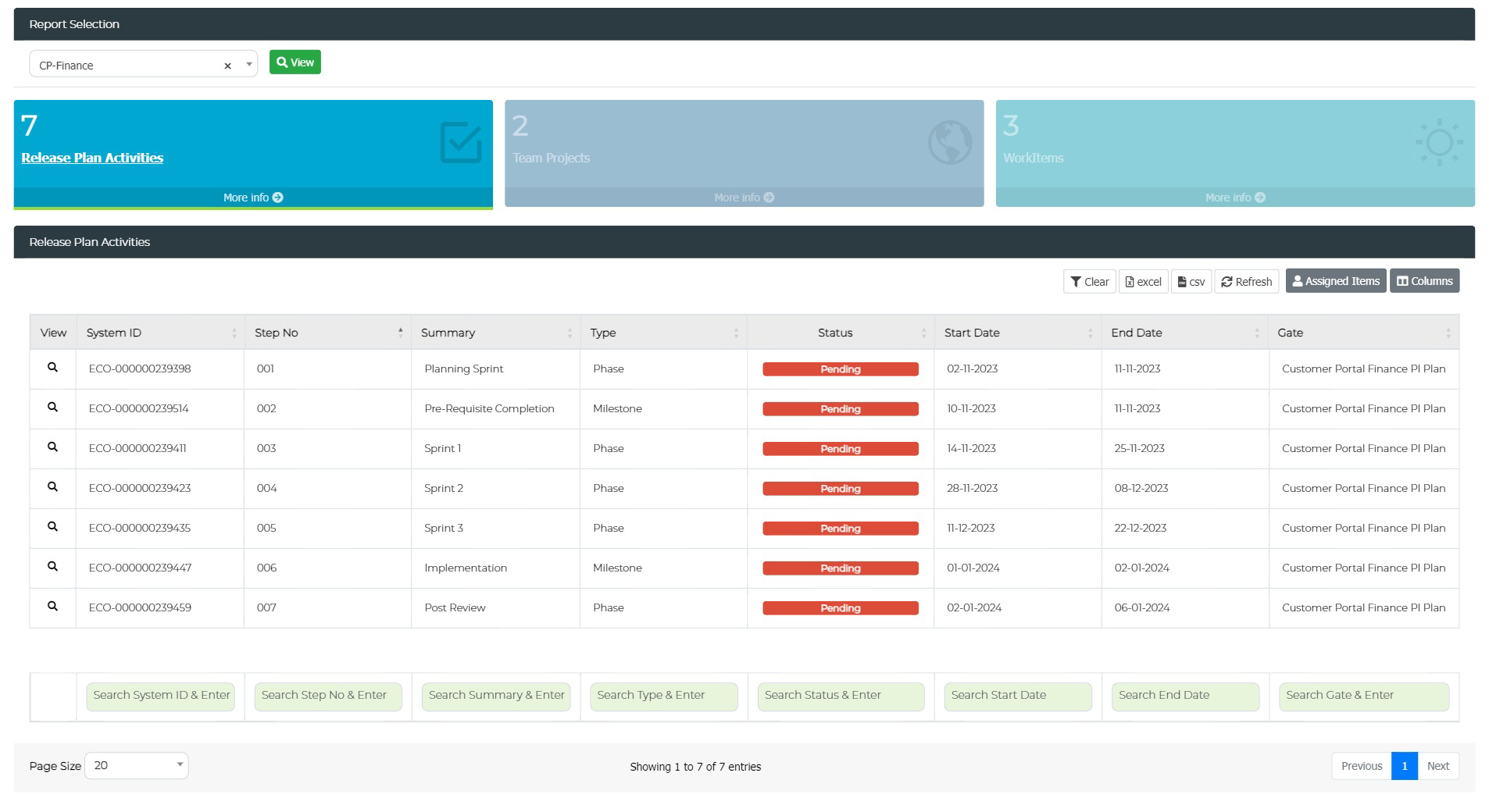Sort by Type column header
Viewport: 1489px width, 812px height.
tap(664, 333)
